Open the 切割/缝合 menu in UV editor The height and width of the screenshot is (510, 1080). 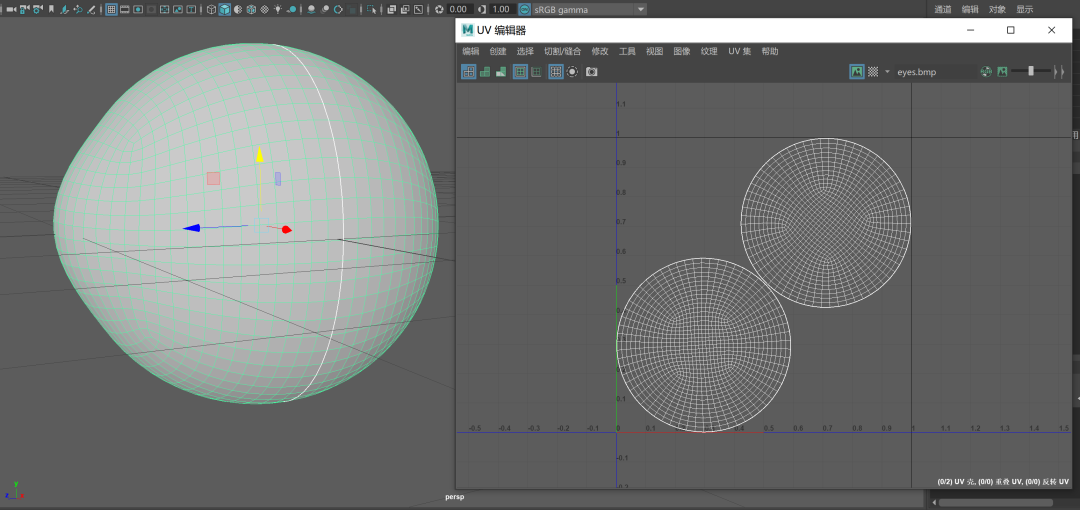pyautogui.click(x=562, y=51)
